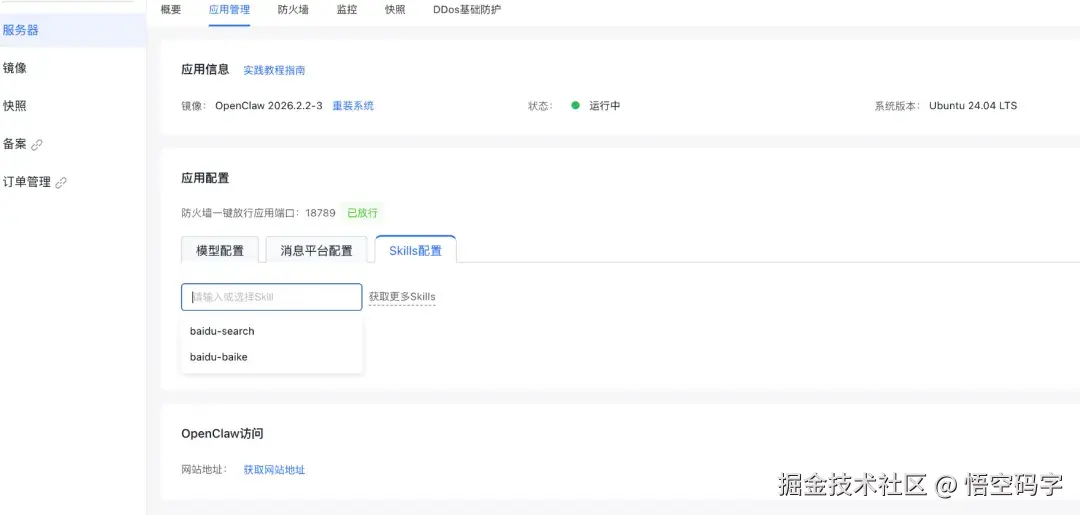Choose baidu-search from the dropdown
The height and width of the screenshot is (515, 1080).
click(x=271, y=331)
